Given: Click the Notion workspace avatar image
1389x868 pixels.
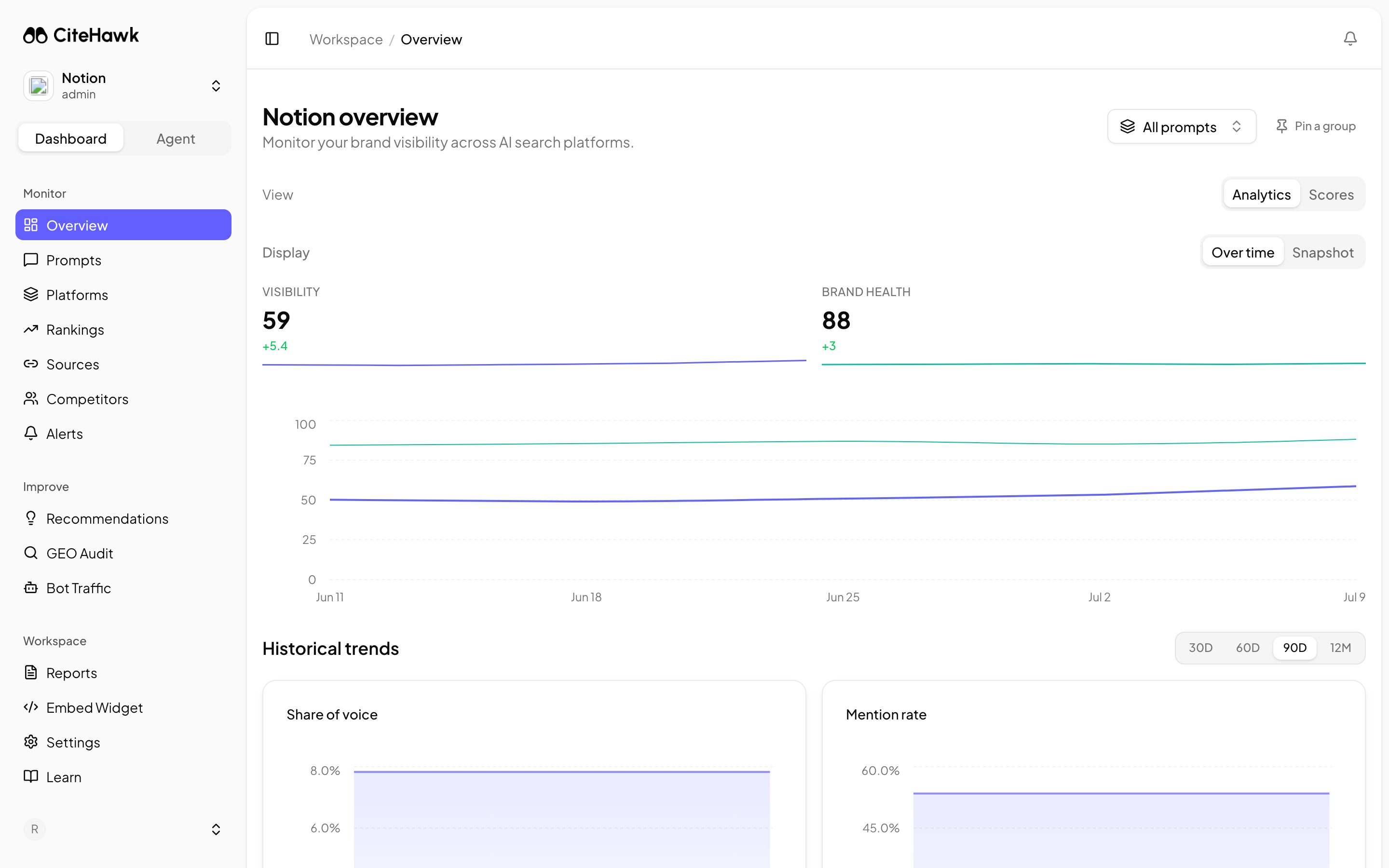Looking at the screenshot, I should [39, 86].
